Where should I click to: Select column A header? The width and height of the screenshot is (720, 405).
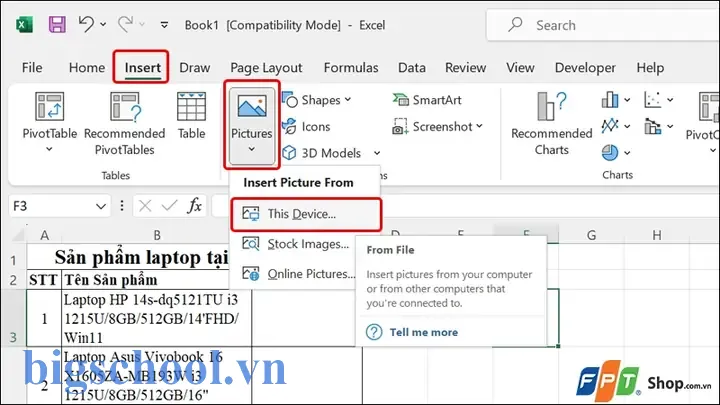pyautogui.click(x=44, y=235)
